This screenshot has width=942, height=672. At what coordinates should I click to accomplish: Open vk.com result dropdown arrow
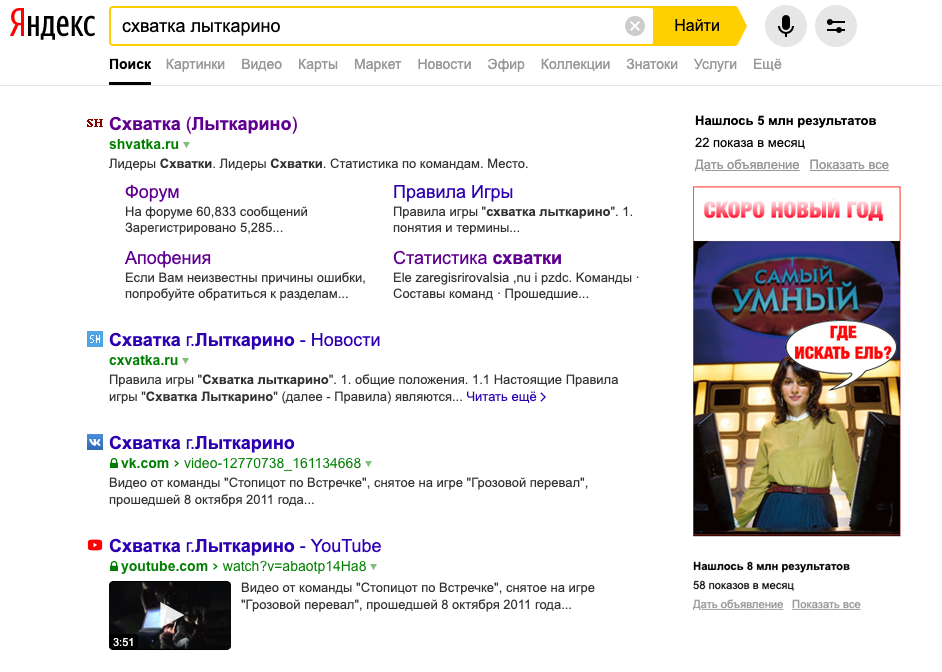point(368,464)
